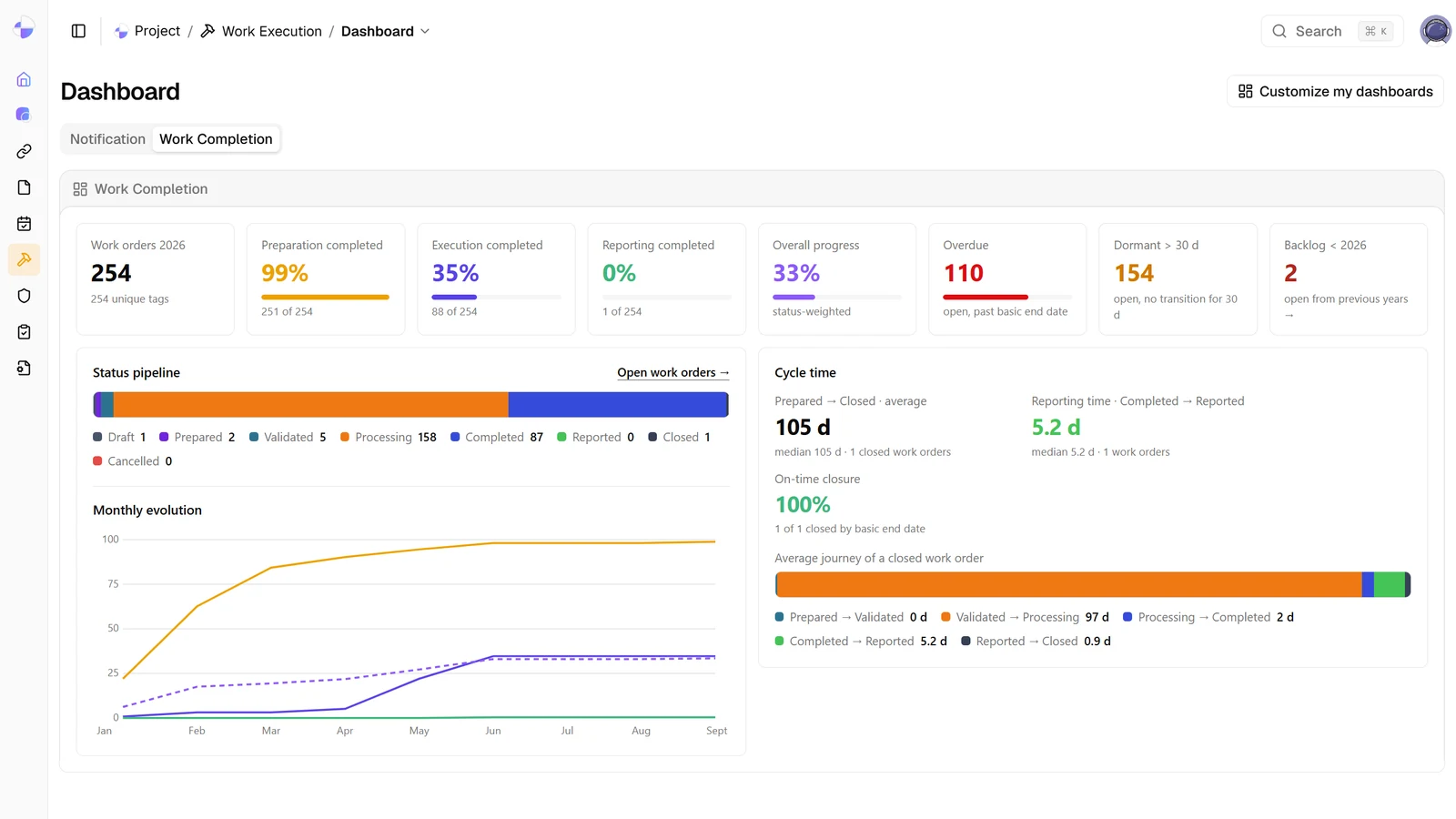Expand the Dashboard breadcrumb dropdown chevron
This screenshot has width=1456, height=819.
click(x=425, y=31)
